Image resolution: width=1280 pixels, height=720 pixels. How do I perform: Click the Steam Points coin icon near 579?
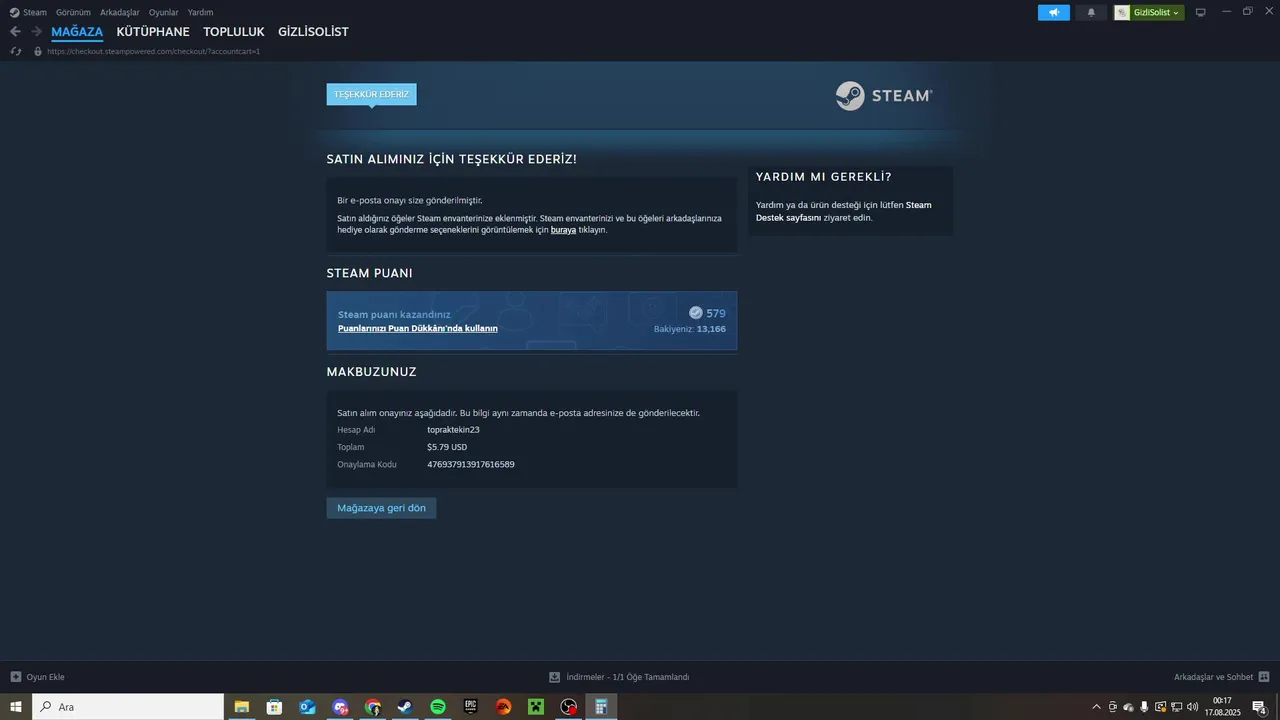point(695,313)
